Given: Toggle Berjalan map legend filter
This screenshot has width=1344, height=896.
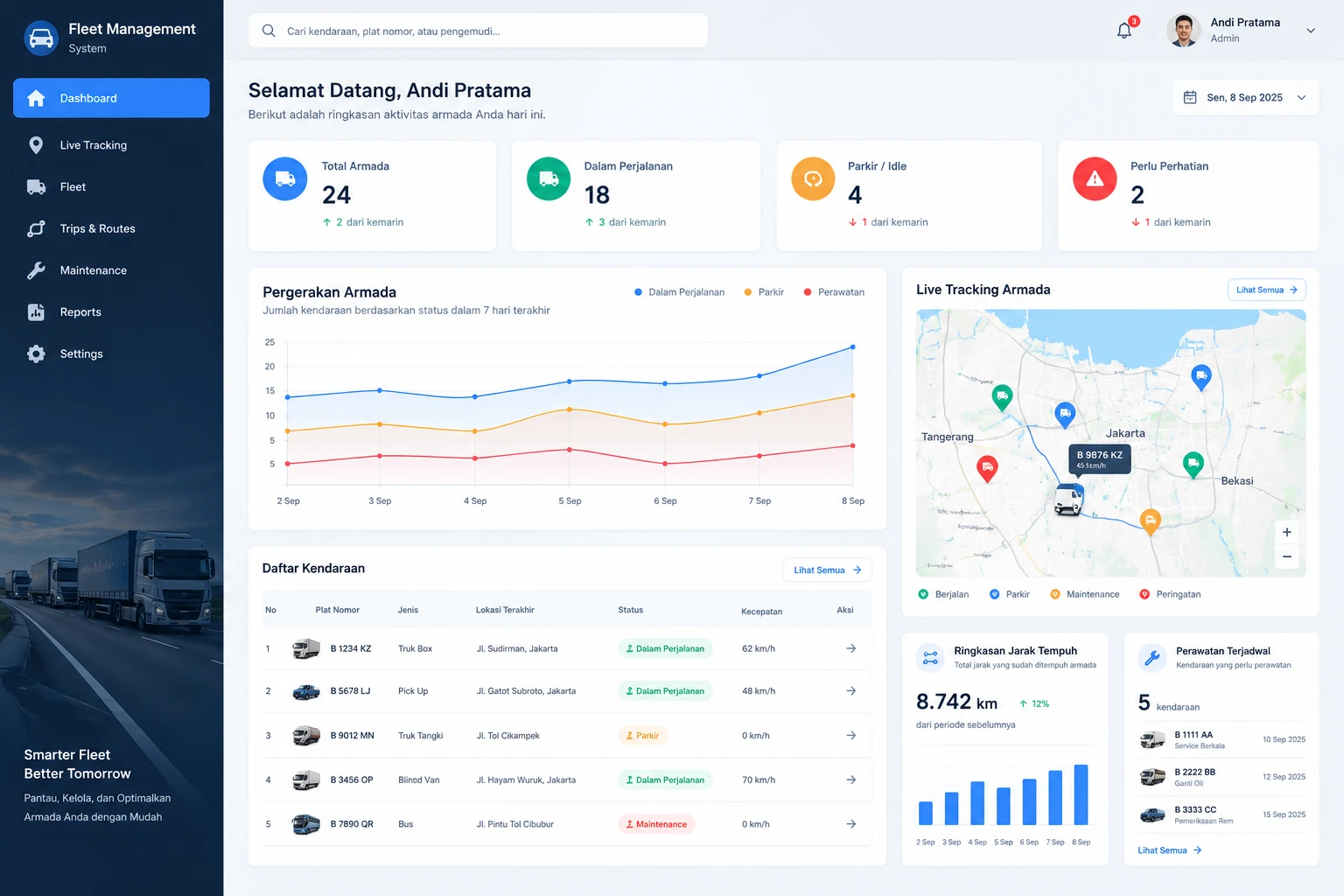Looking at the screenshot, I should tap(943, 594).
